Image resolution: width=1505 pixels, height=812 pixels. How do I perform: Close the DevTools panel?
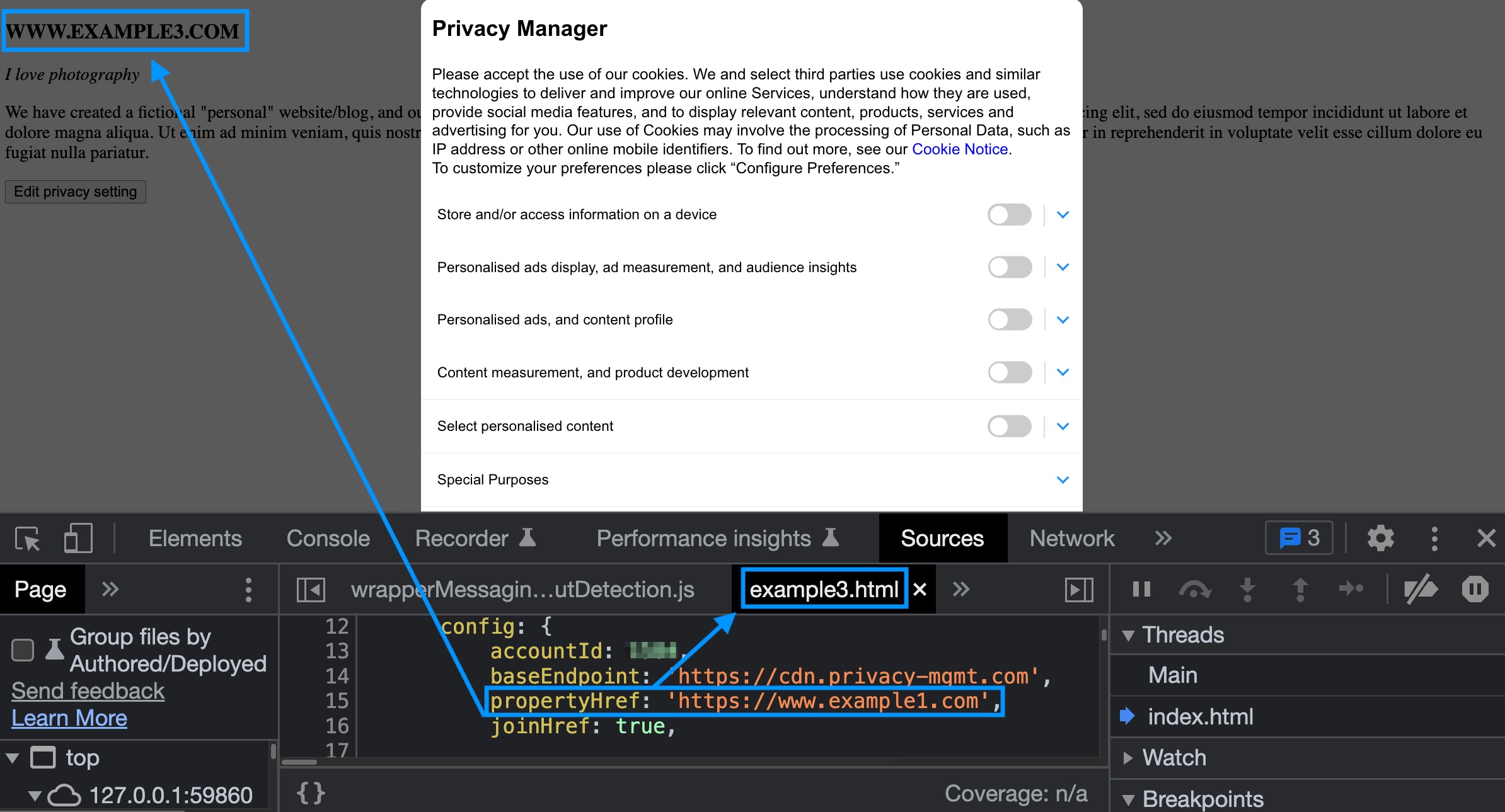1486,539
